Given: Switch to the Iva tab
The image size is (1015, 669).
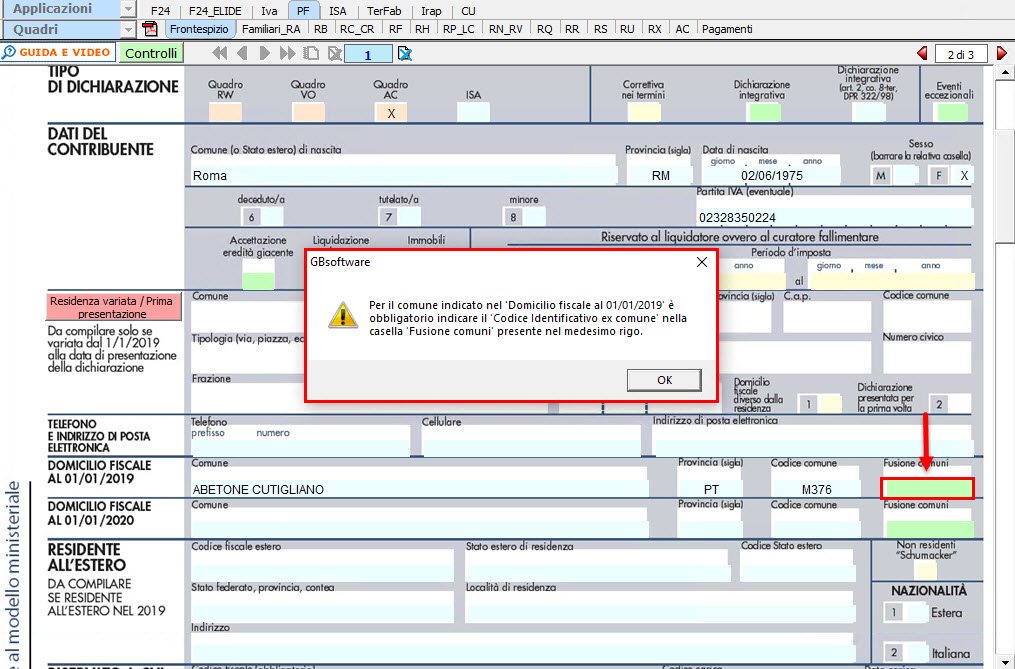Looking at the screenshot, I should pos(269,11).
